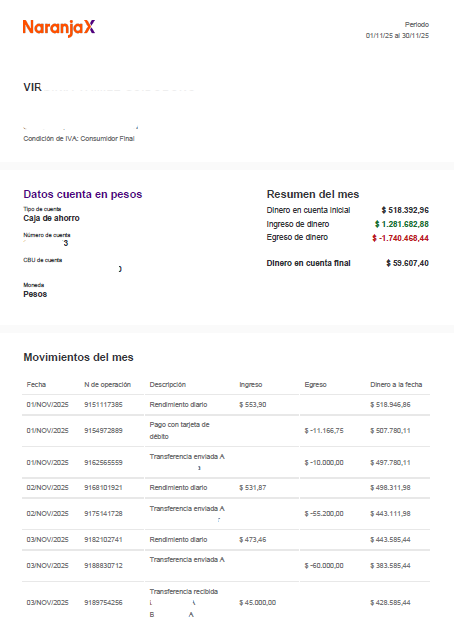The image size is (454, 628).
Task: Click 'Transferencia enviada A' in operation 9175141728 row
Action: [x=187, y=509]
